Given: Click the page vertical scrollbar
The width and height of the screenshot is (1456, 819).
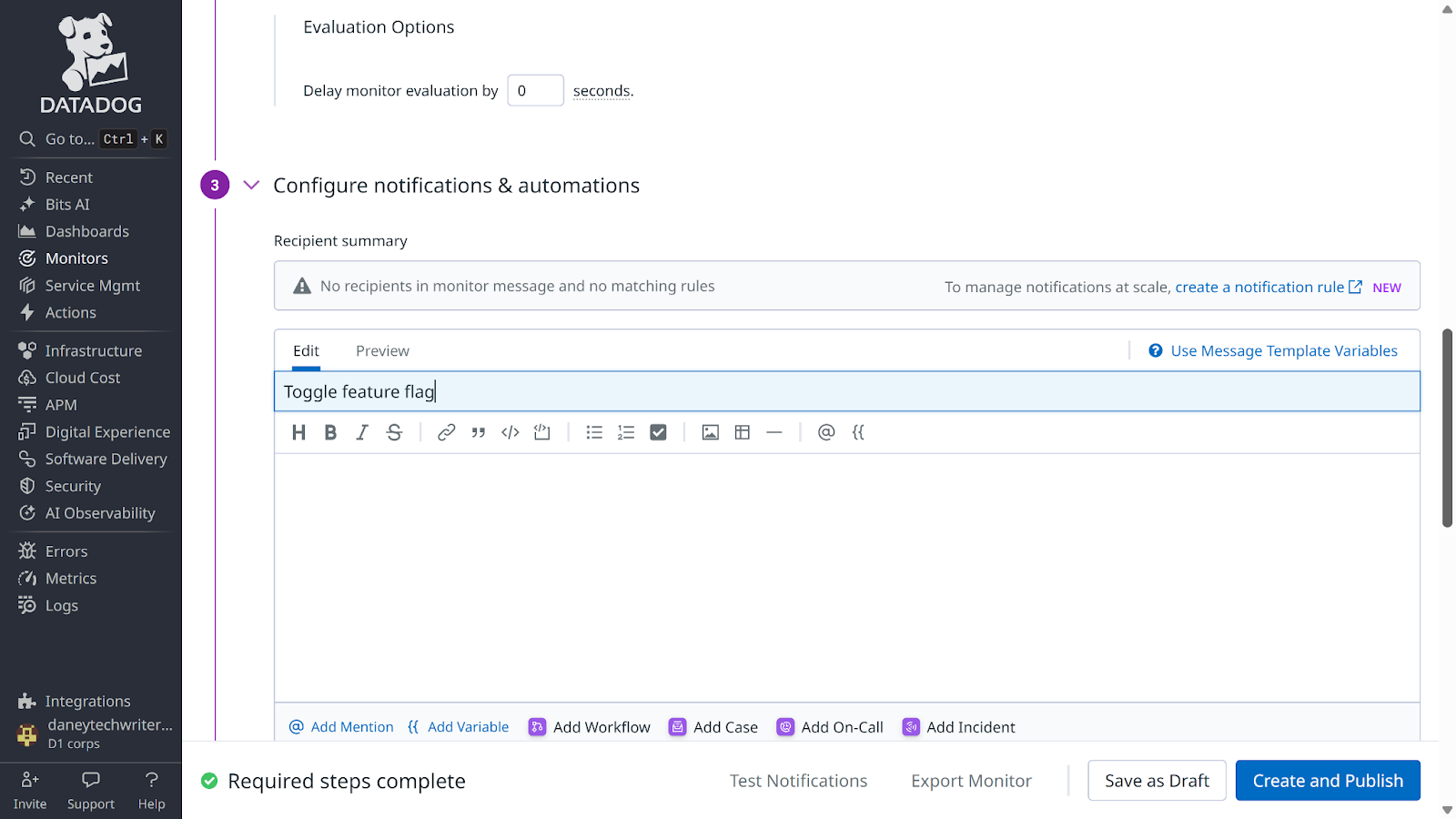Looking at the screenshot, I should pos(1447,428).
